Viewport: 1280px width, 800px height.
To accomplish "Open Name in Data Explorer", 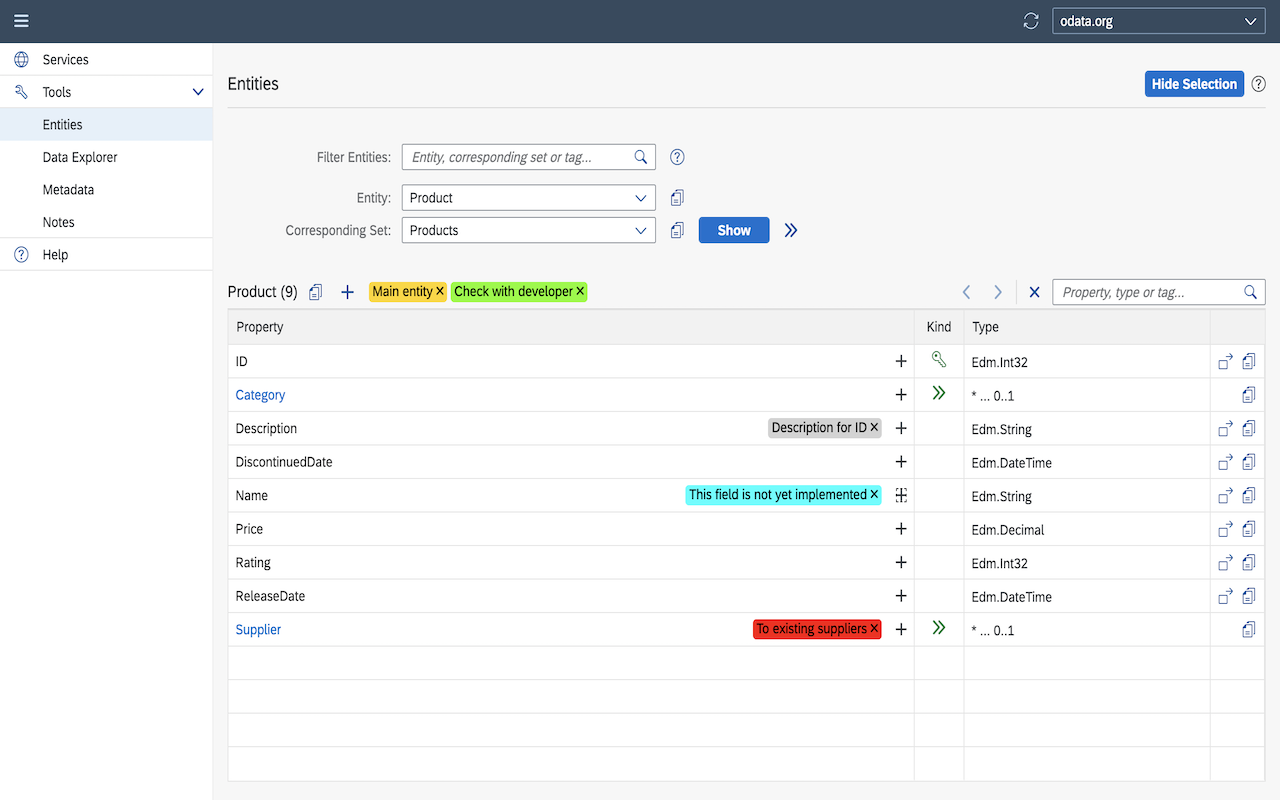I will tap(1225, 496).
